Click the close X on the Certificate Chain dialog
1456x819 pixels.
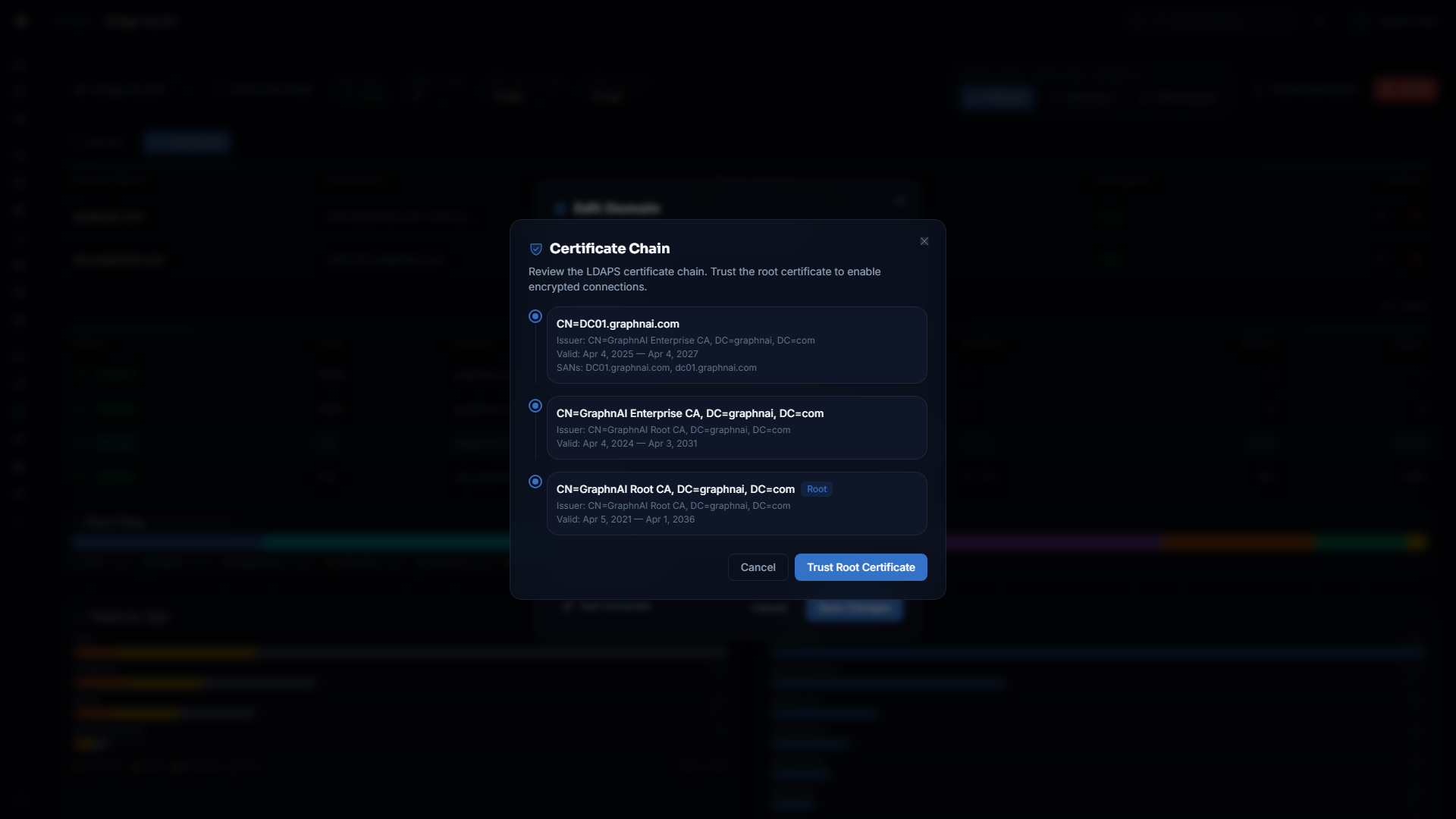[x=924, y=241]
